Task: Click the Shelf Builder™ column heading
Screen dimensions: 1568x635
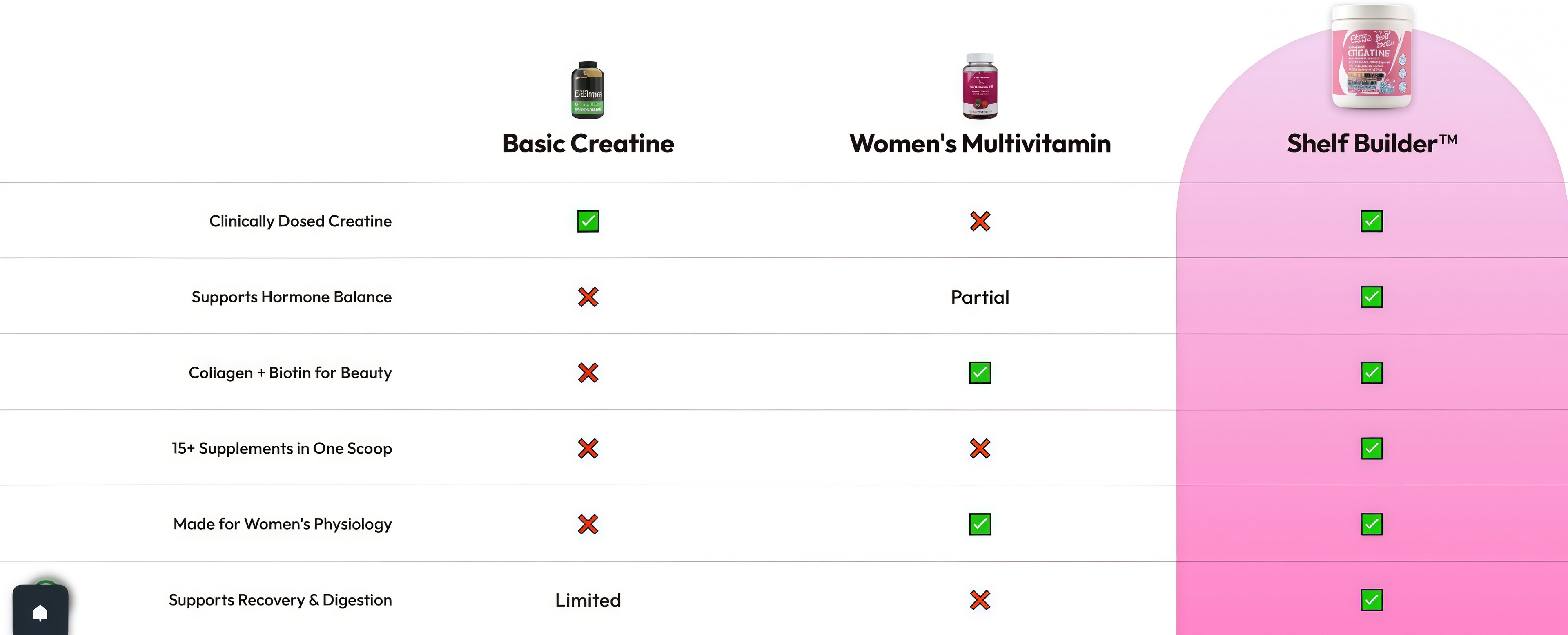Action: [x=1372, y=144]
